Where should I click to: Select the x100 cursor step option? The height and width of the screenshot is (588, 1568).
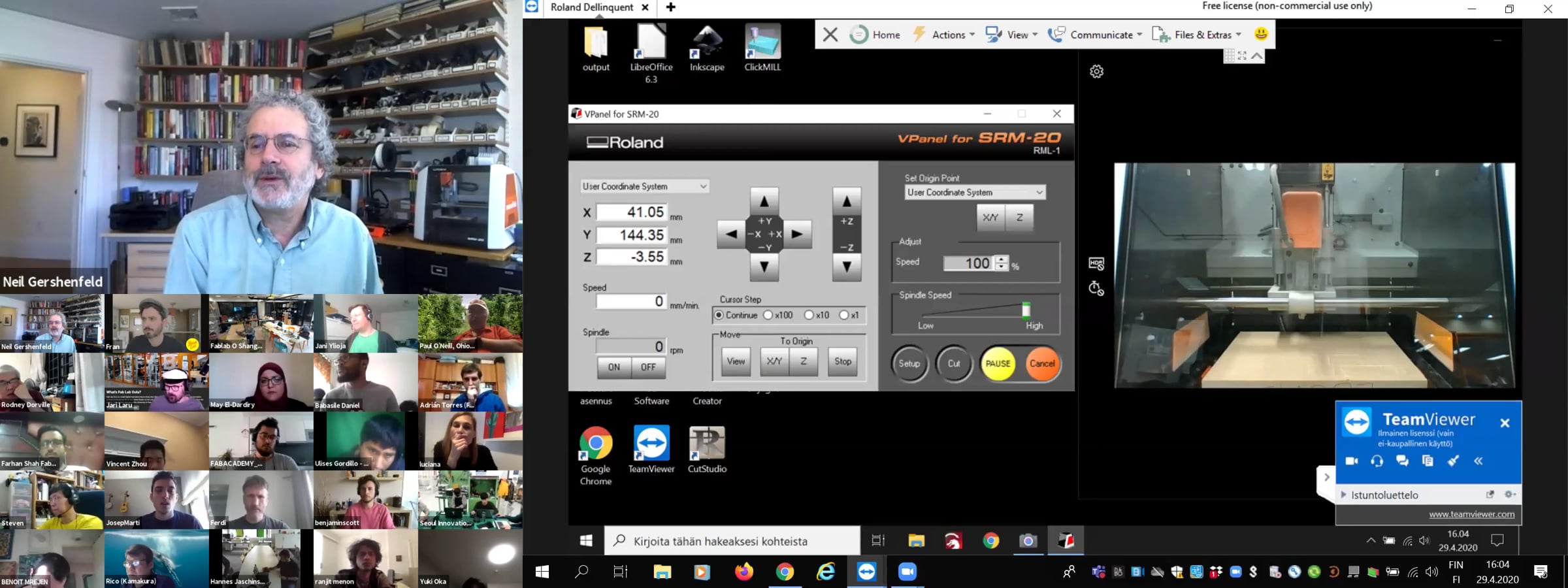(777, 315)
